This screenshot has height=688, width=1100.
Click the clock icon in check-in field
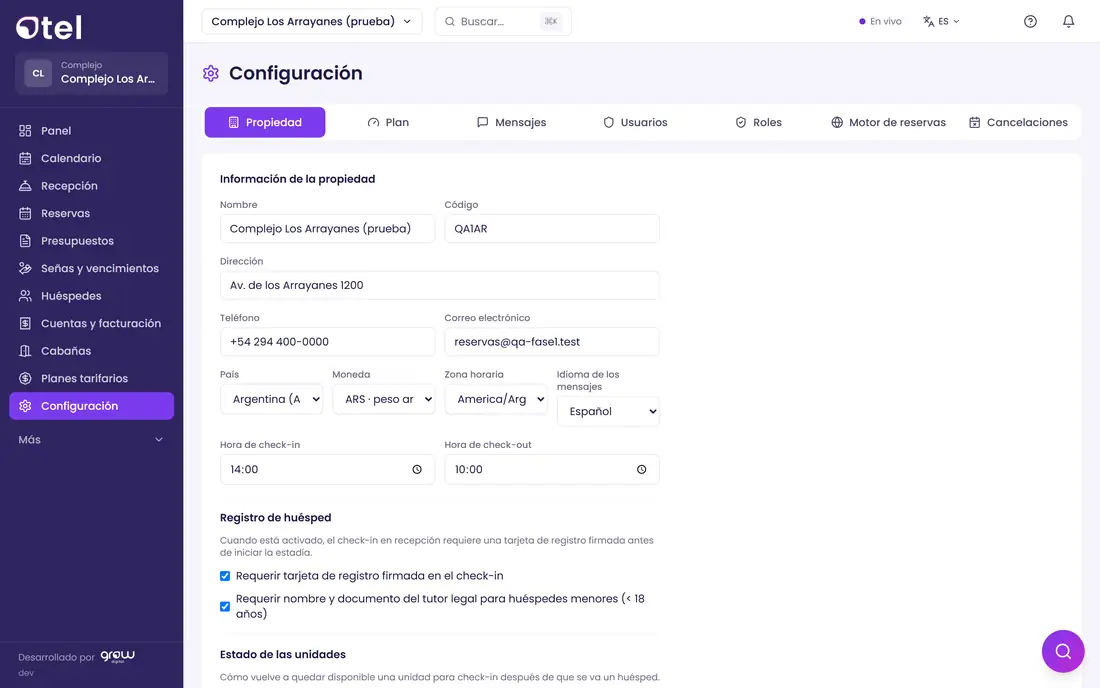(x=417, y=469)
